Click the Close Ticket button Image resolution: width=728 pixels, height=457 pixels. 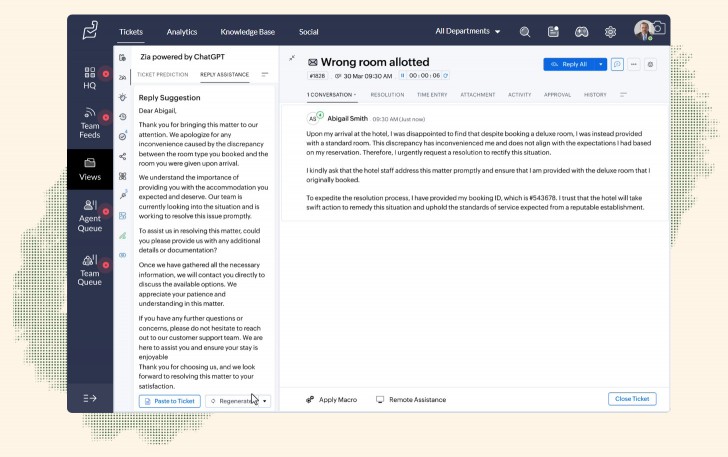coord(632,398)
